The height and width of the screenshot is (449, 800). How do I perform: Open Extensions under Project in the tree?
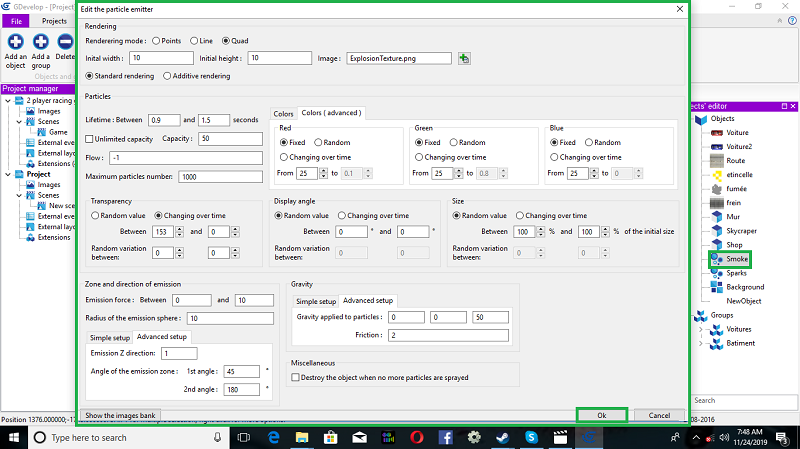pos(54,237)
